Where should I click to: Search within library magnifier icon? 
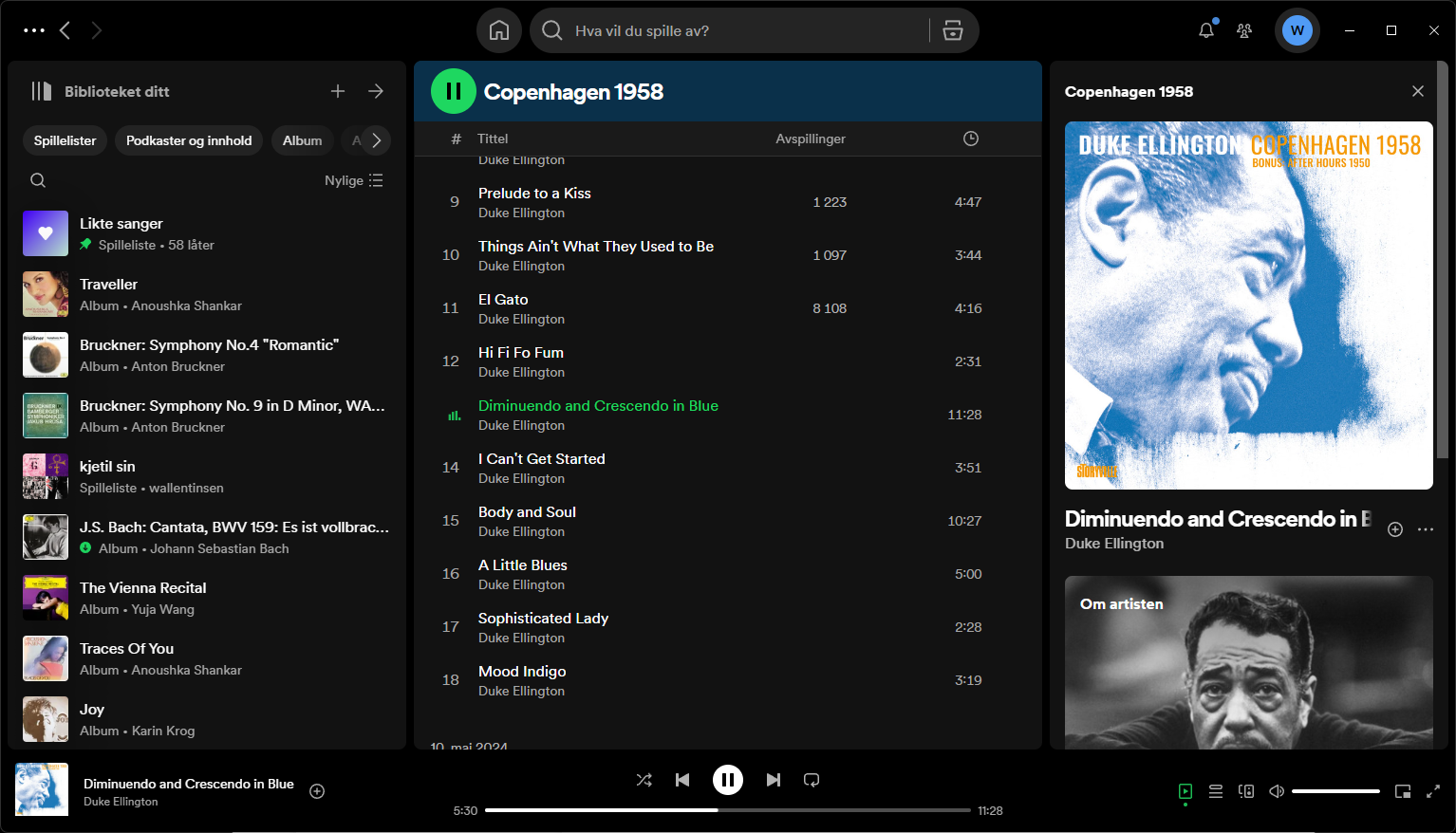[x=38, y=180]
